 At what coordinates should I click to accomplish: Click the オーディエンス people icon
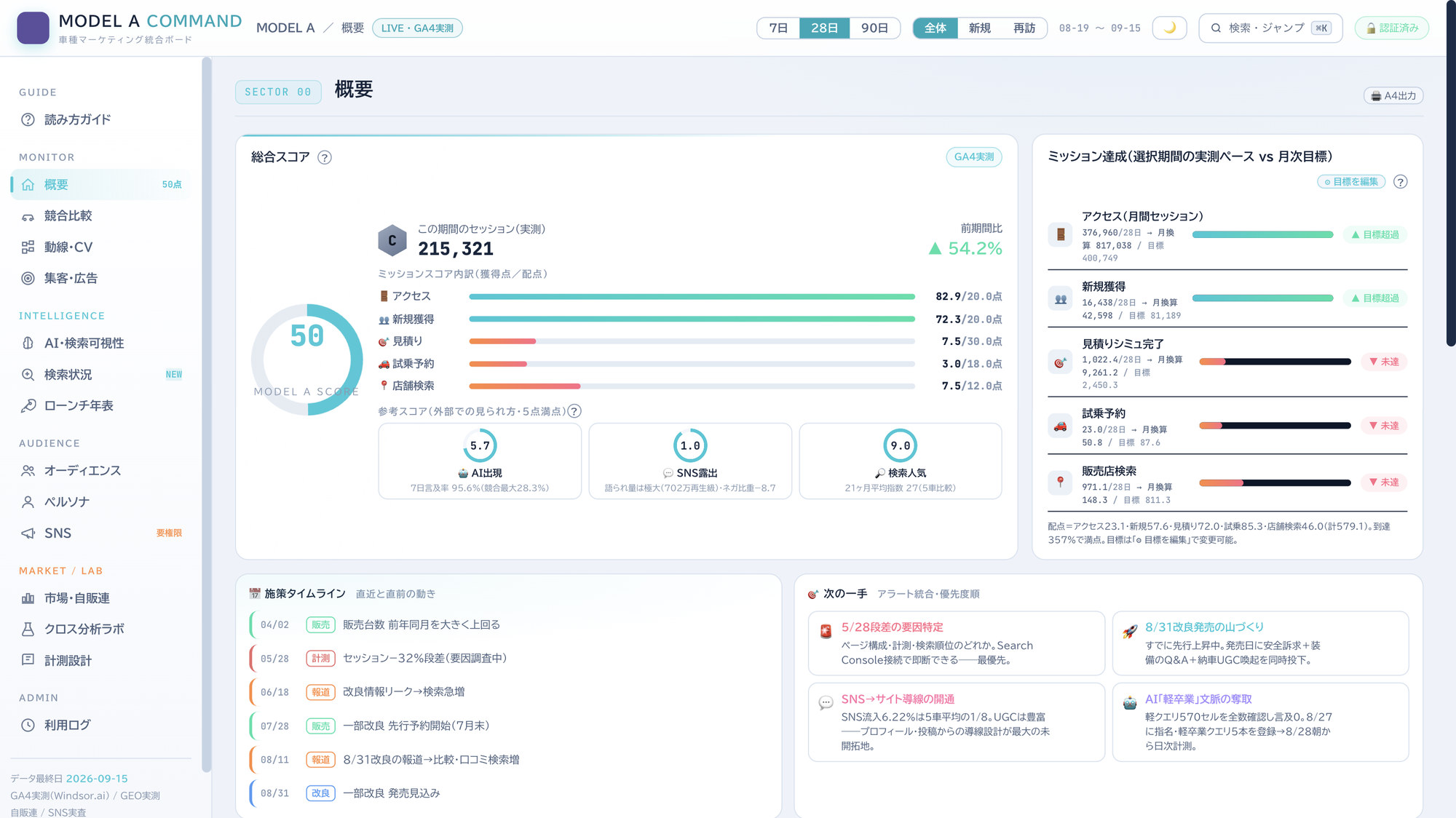[x=28, y=471]
